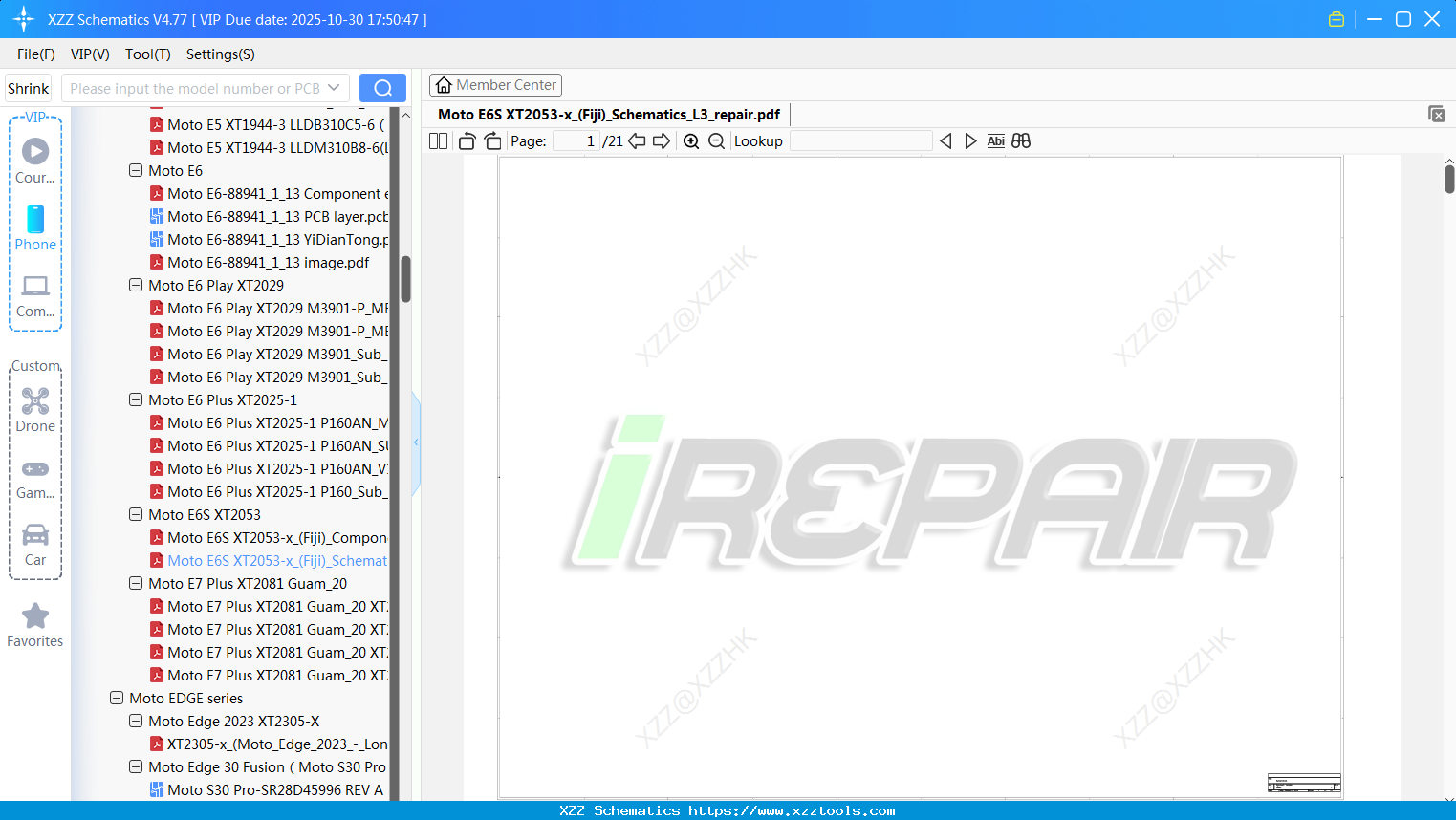The height and width of the screenshot is (820, 1456).
Task: Click the XZZ Schematics app logo
Action: [x=24, y=19]
